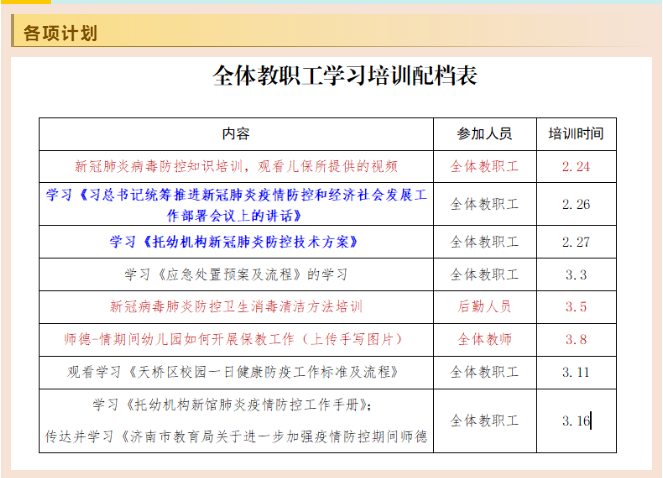This screenshot has width=663, height=478.
Task: Select the 内容 column header cell
Action: 236,134
